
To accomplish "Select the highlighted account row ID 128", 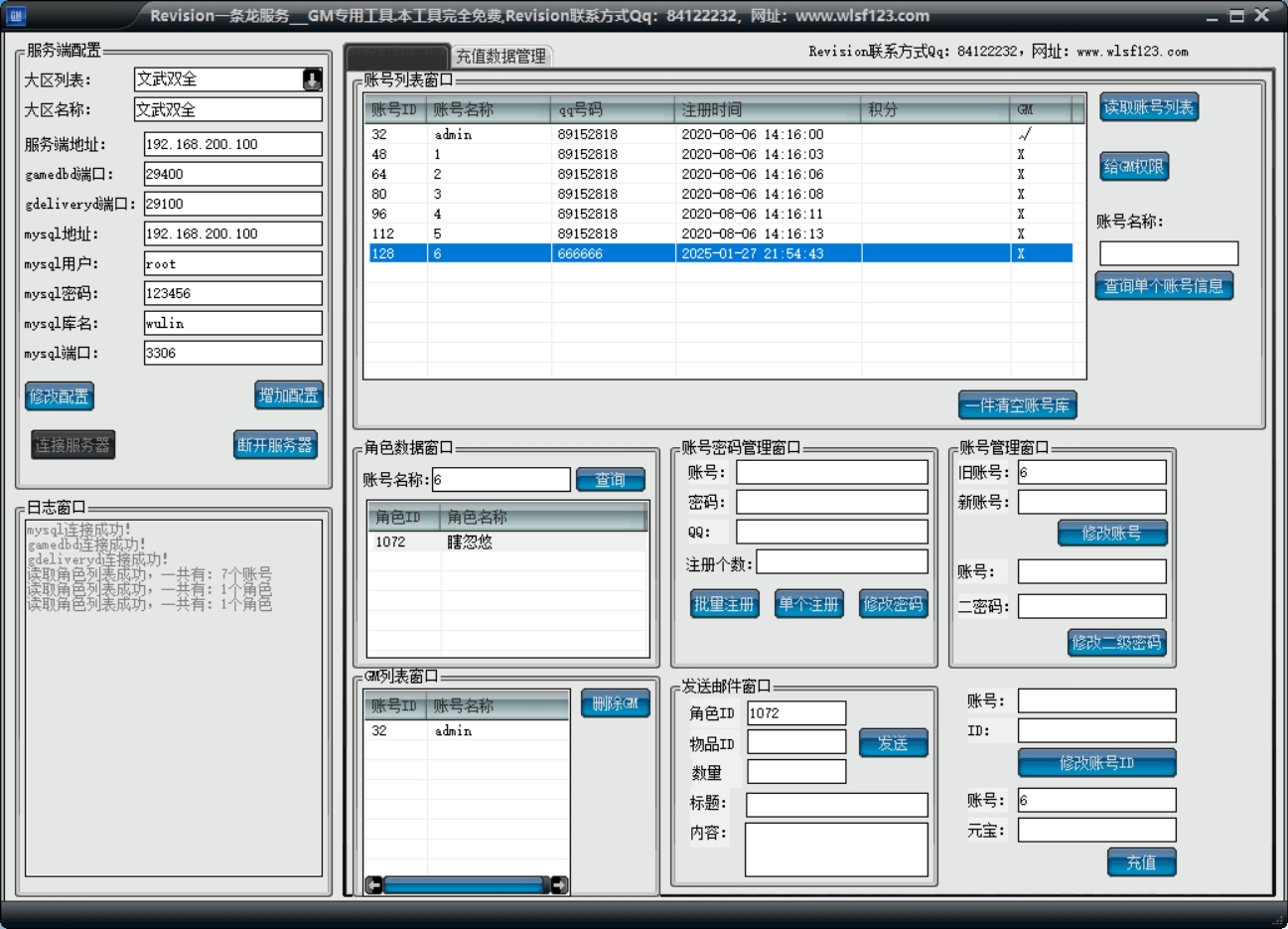I will click(x=720, y=253).
